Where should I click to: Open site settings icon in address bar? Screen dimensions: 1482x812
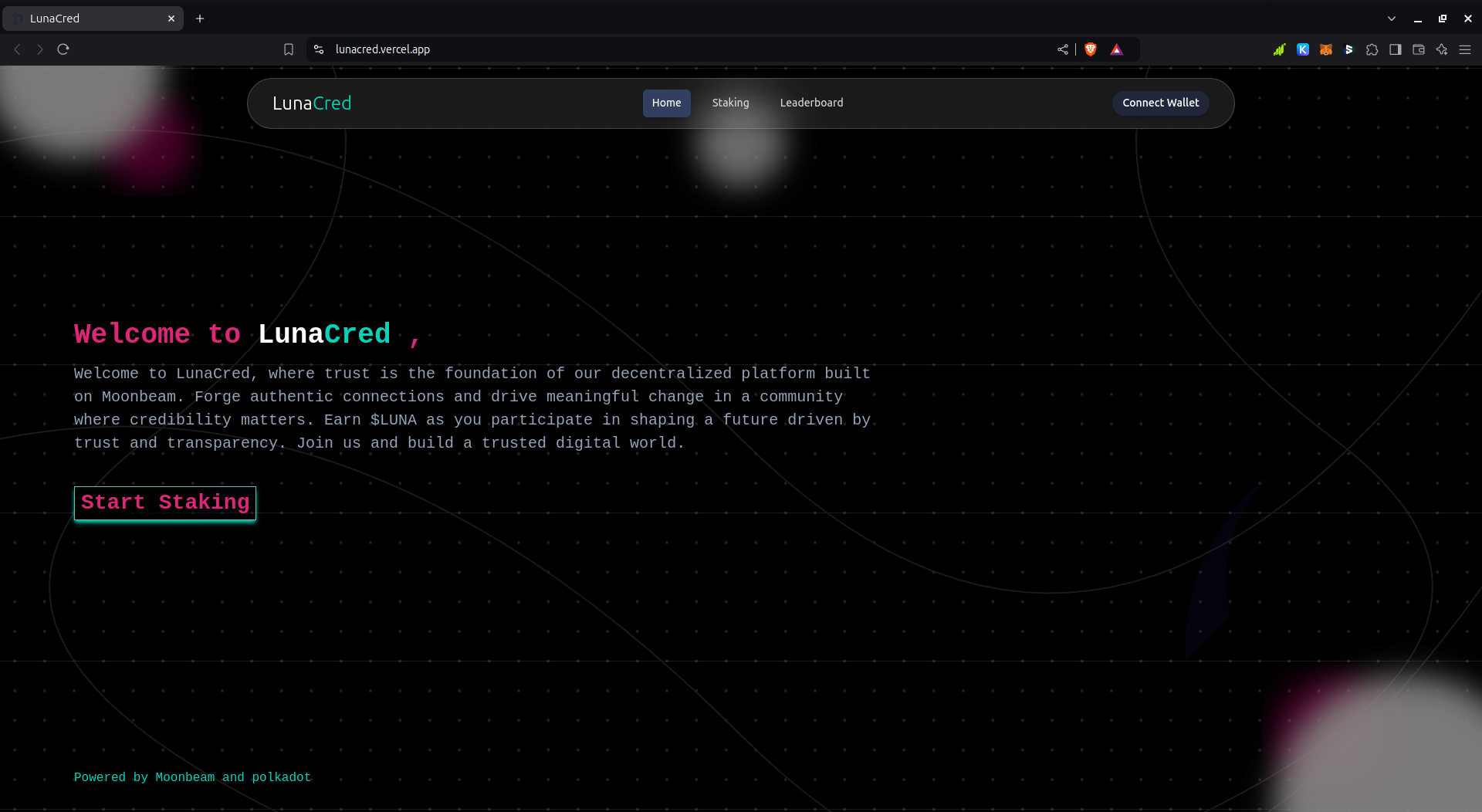(319, 49)
